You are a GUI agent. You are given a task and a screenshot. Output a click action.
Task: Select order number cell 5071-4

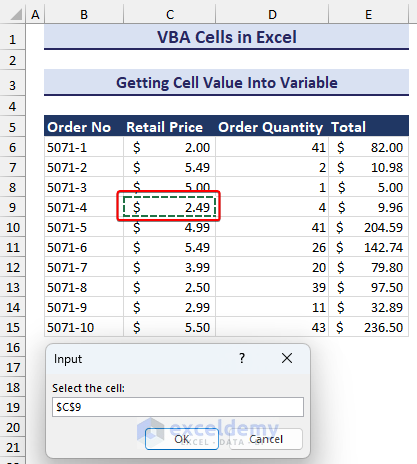[x=84, y=207]
